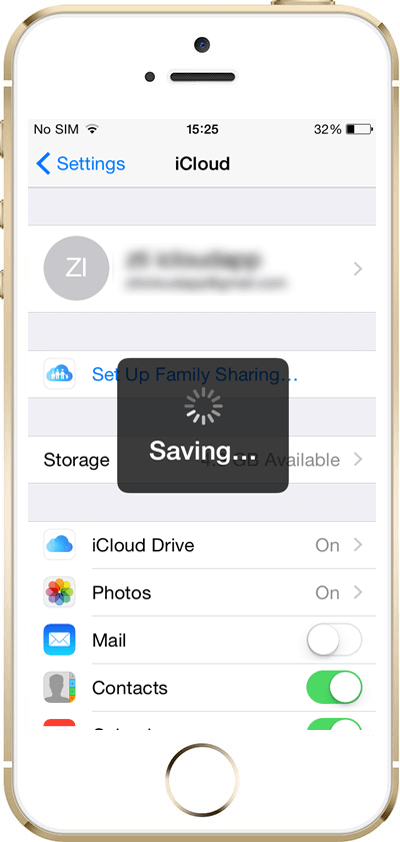Screen dimensions: 400x842
Task: Tap the ZI account avatar
Action: (x=76, y=268)
